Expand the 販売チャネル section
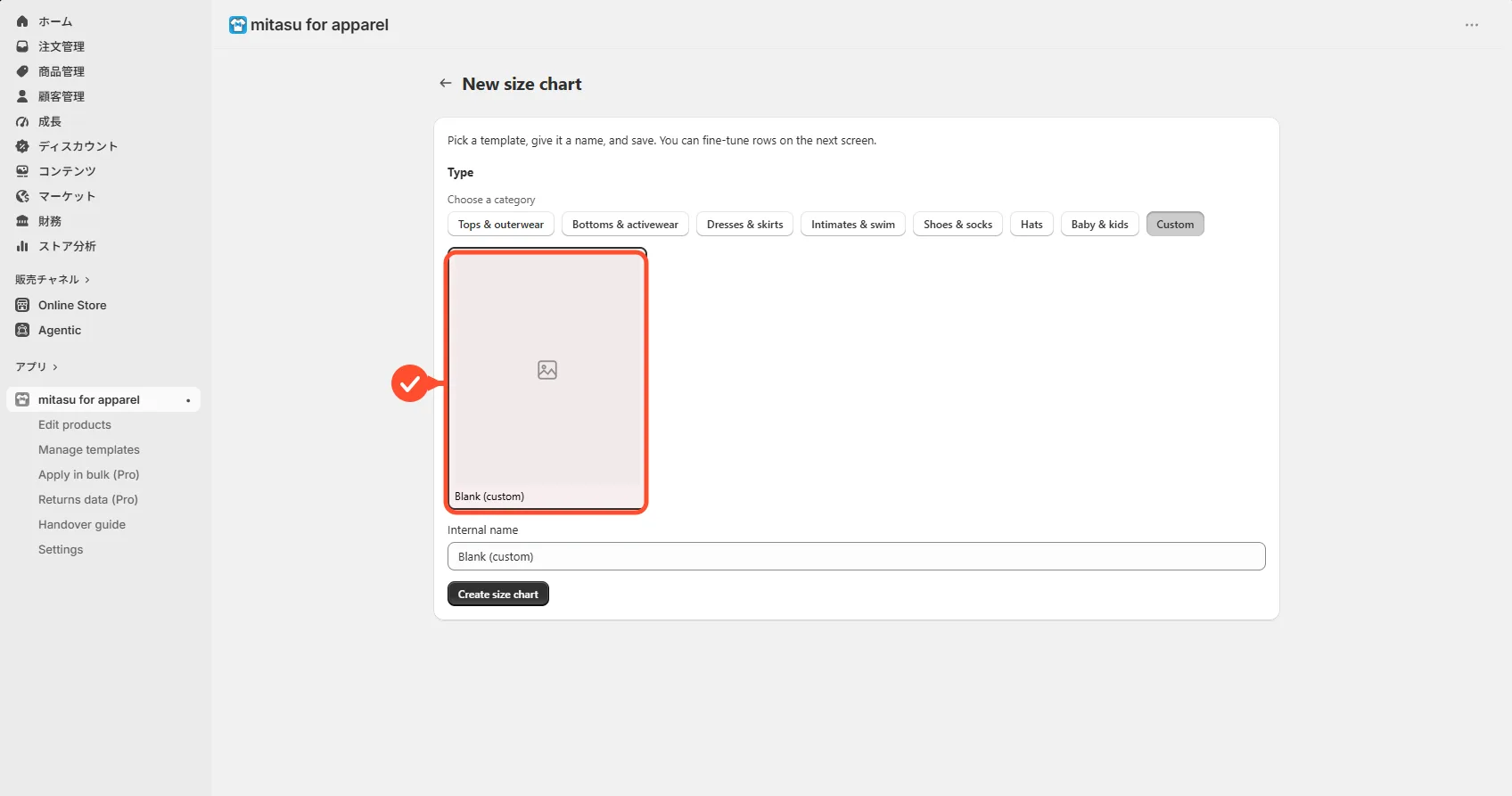 click(x=53, y=280)
